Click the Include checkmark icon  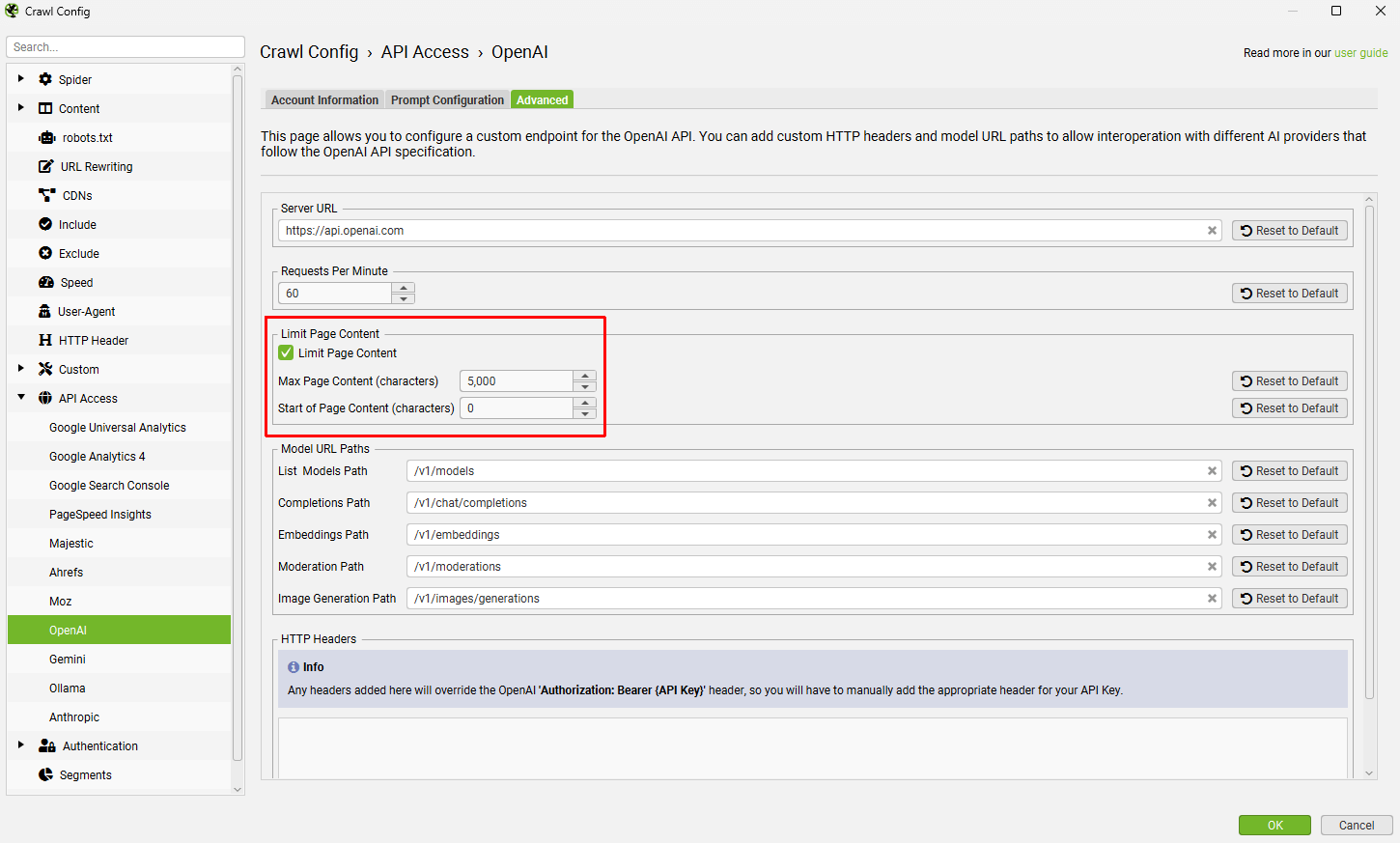click(45, 224)
